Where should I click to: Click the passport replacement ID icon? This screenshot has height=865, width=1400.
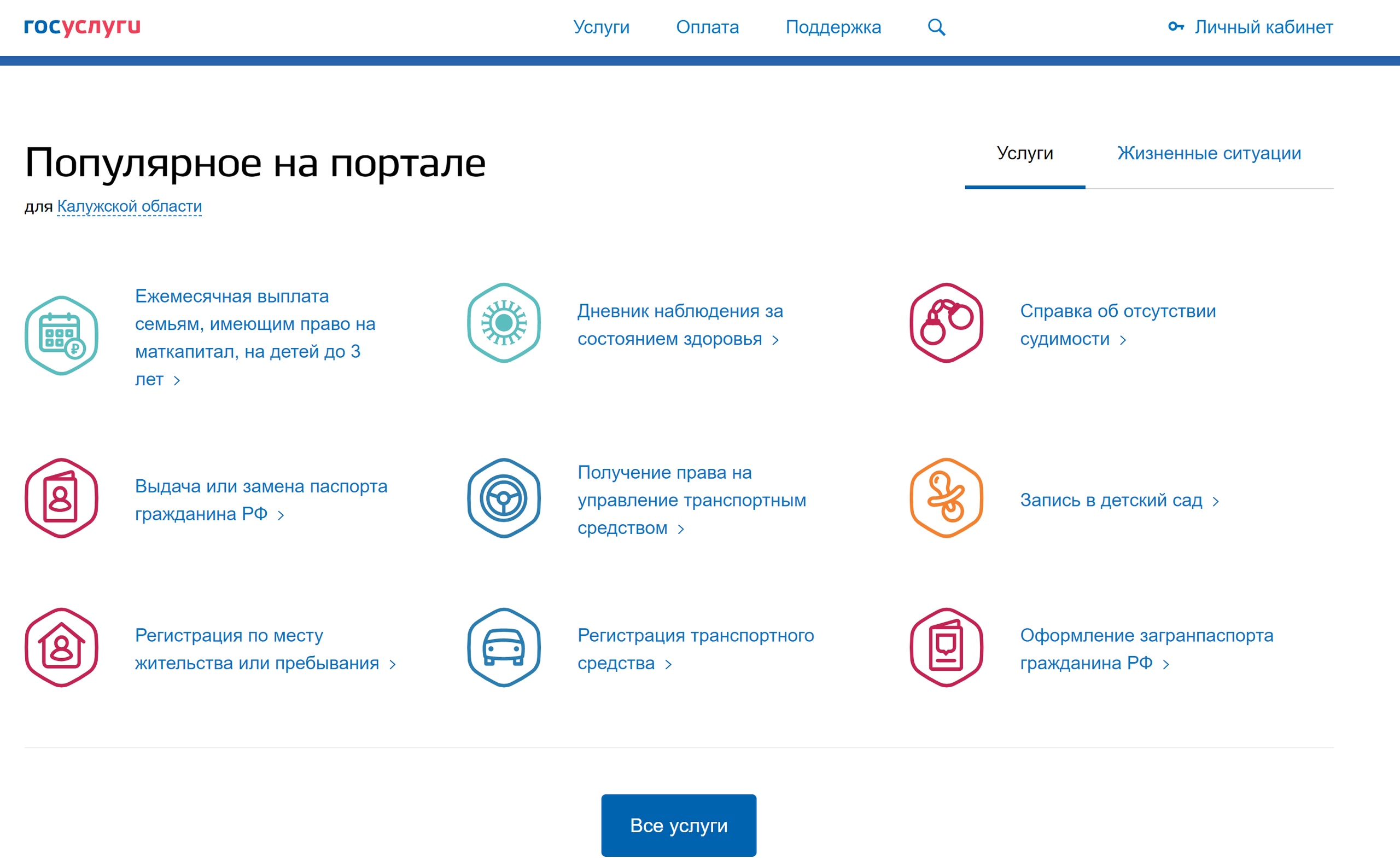pos(61,498)
